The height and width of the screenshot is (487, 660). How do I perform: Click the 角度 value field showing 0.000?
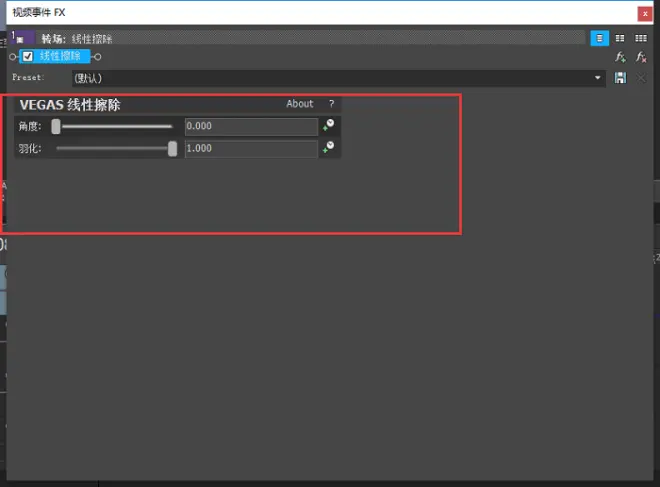(x=251, y=126)
